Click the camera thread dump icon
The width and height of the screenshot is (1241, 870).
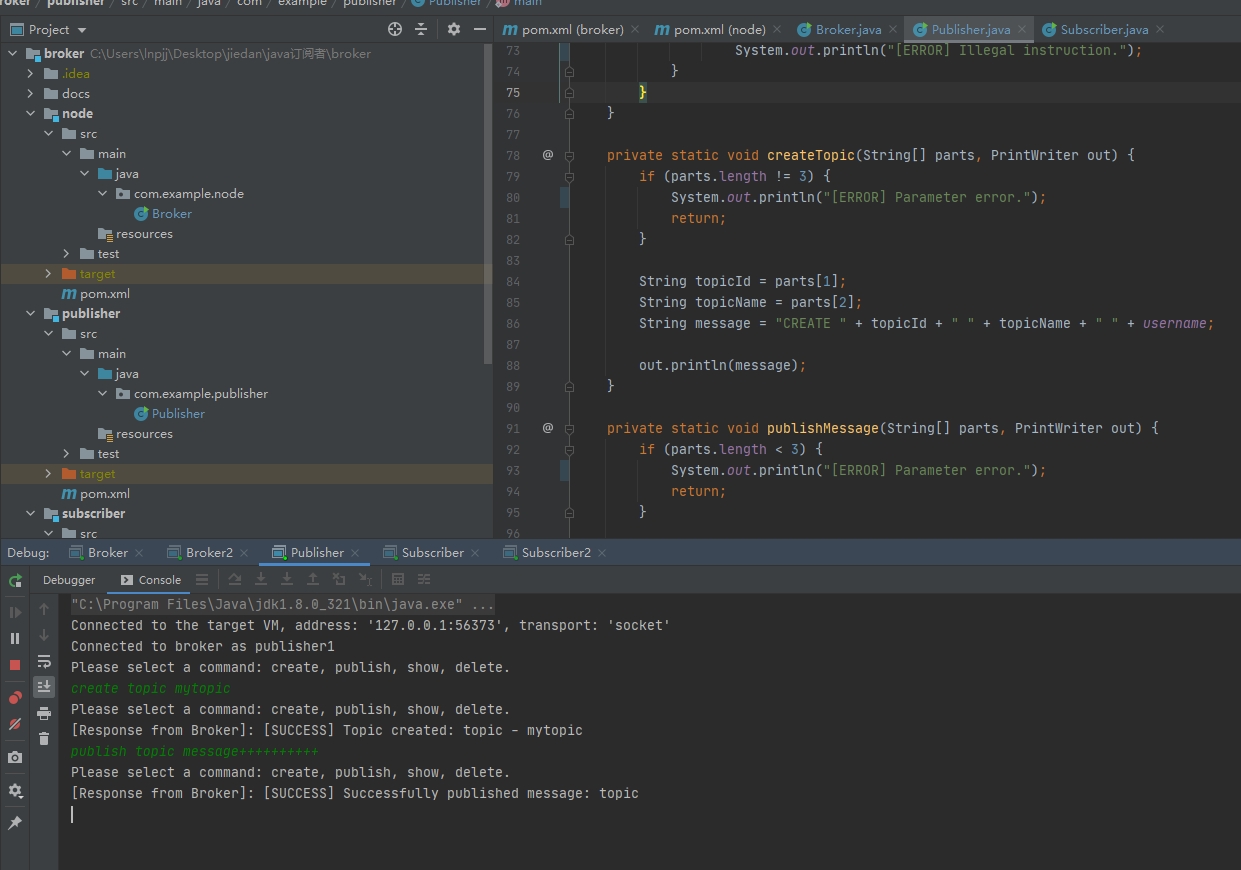click(15, 758)
